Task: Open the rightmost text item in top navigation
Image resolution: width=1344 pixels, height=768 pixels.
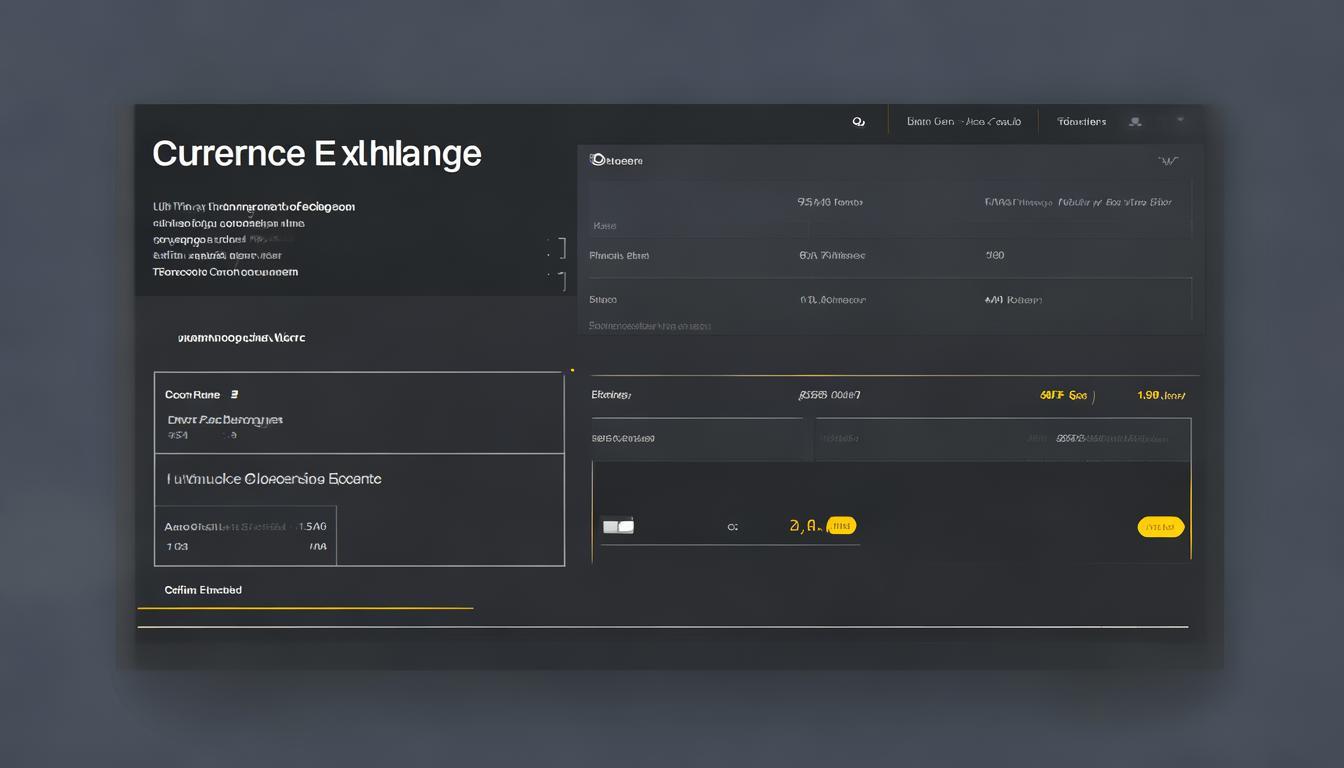Action: click(1081, 122)
